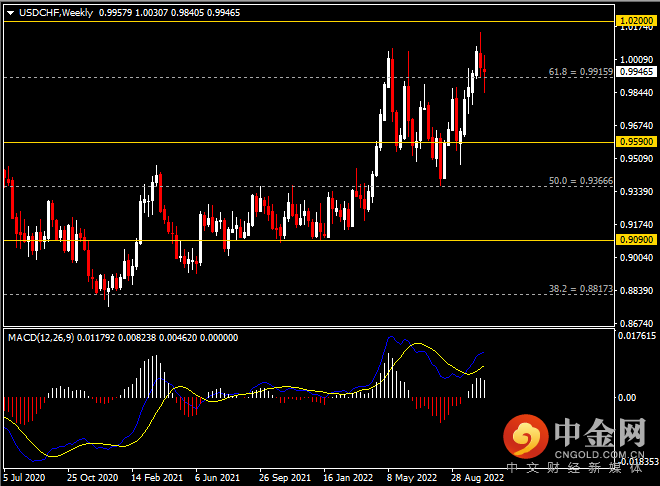The width and height of the screenshot is (660, 486).
Task: Select the MACD zero level 0.00 label
Action: (x=627, y=398)
